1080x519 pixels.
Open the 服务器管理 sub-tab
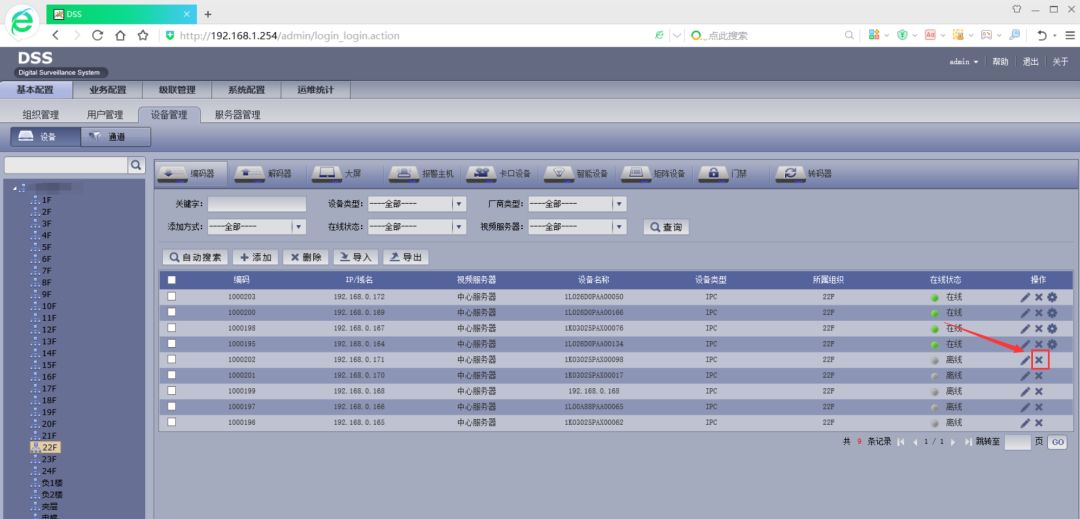(x=238, y=115)
